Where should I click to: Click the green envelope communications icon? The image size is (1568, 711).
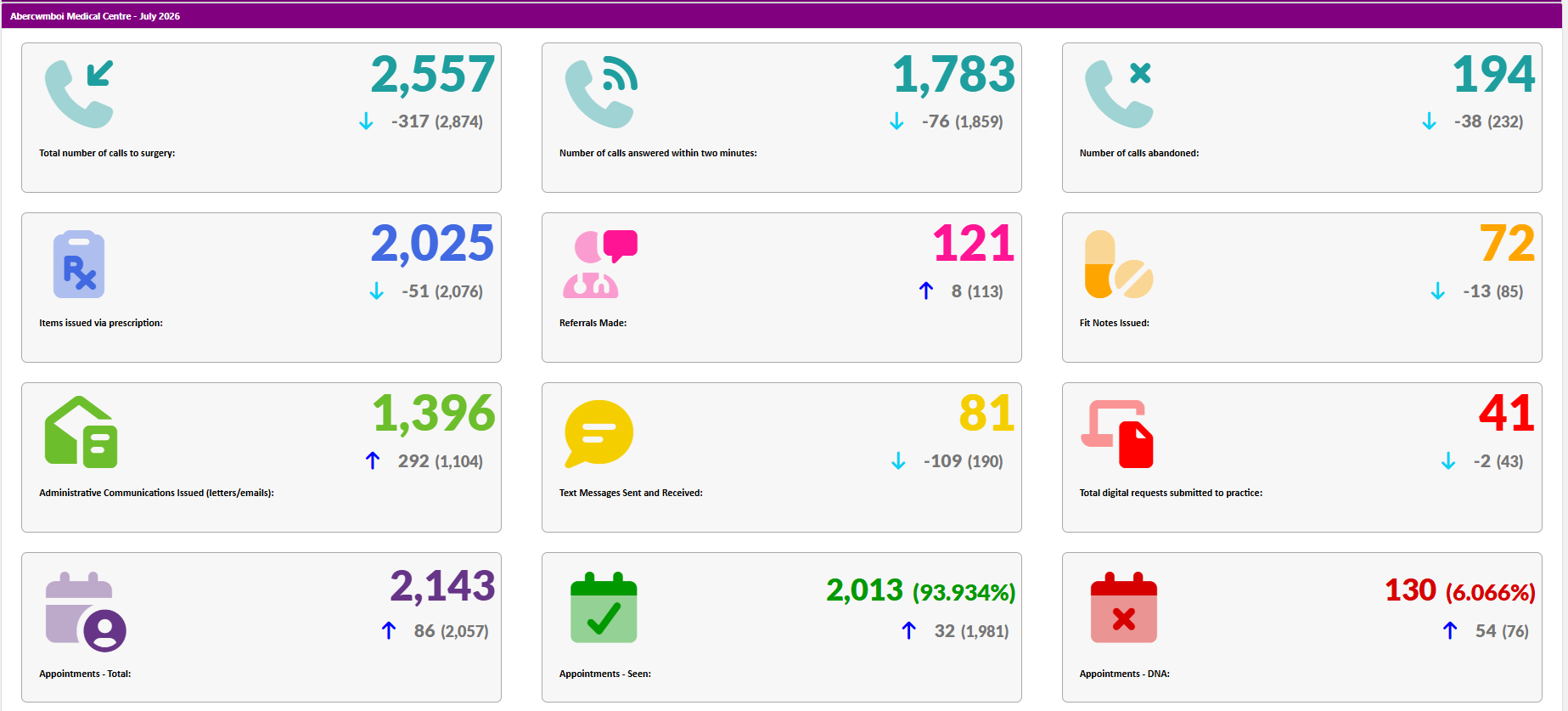tap(81, 432)
